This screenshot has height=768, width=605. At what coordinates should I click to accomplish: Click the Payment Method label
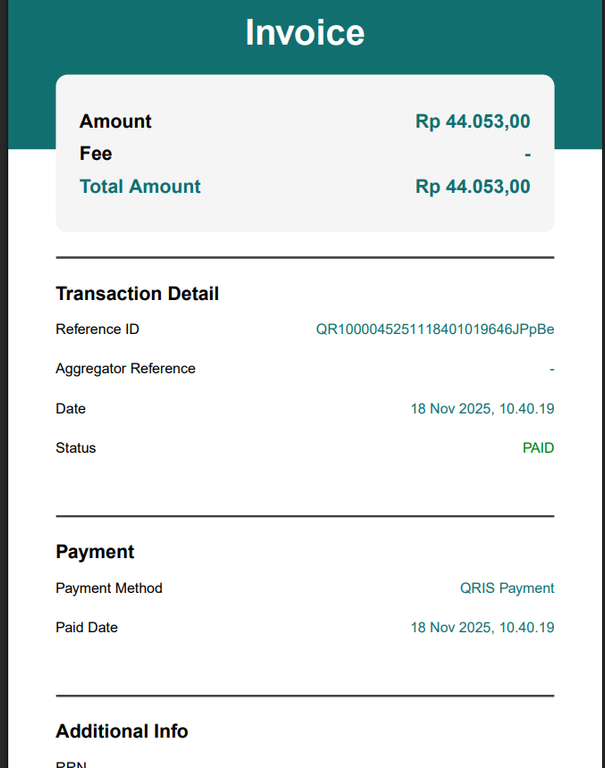[x=109, y=588]
